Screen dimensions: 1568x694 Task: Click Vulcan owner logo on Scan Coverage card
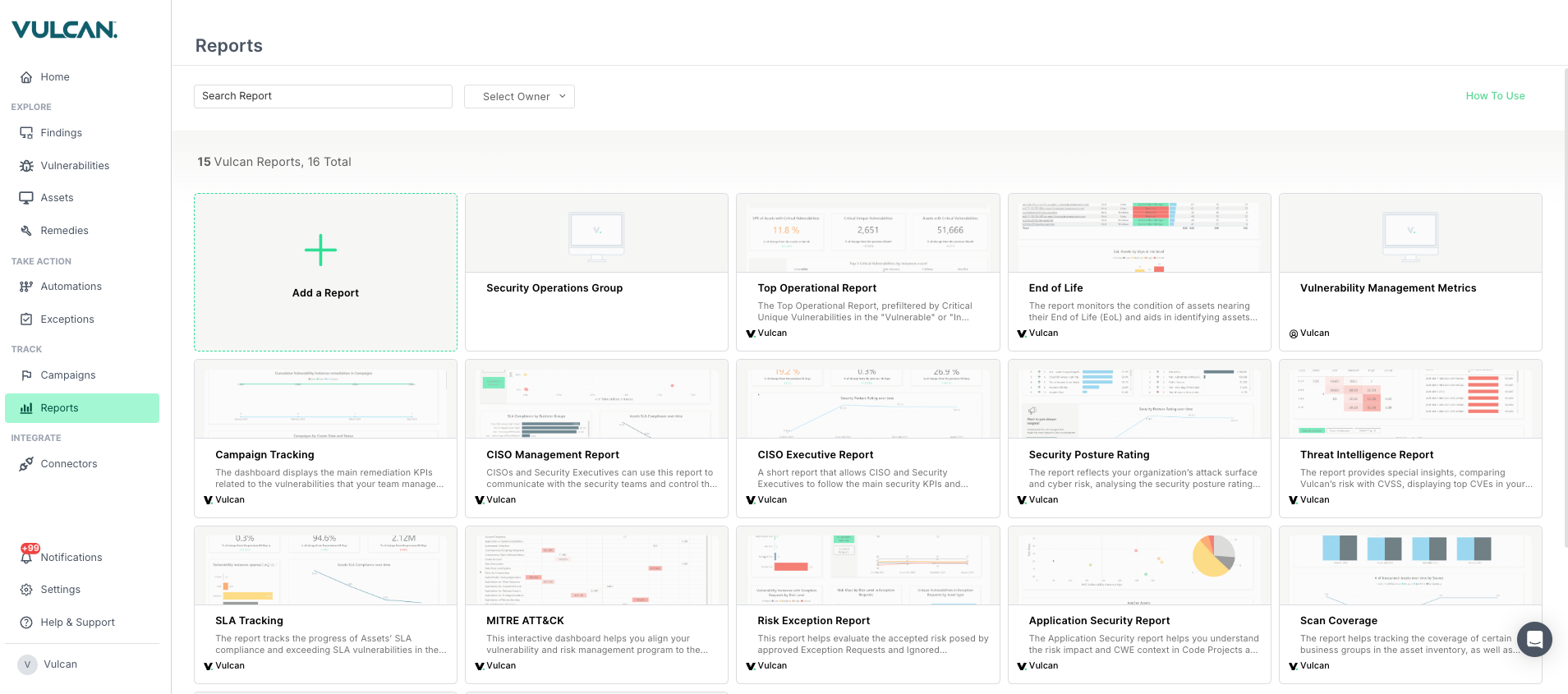(1293, 666)
